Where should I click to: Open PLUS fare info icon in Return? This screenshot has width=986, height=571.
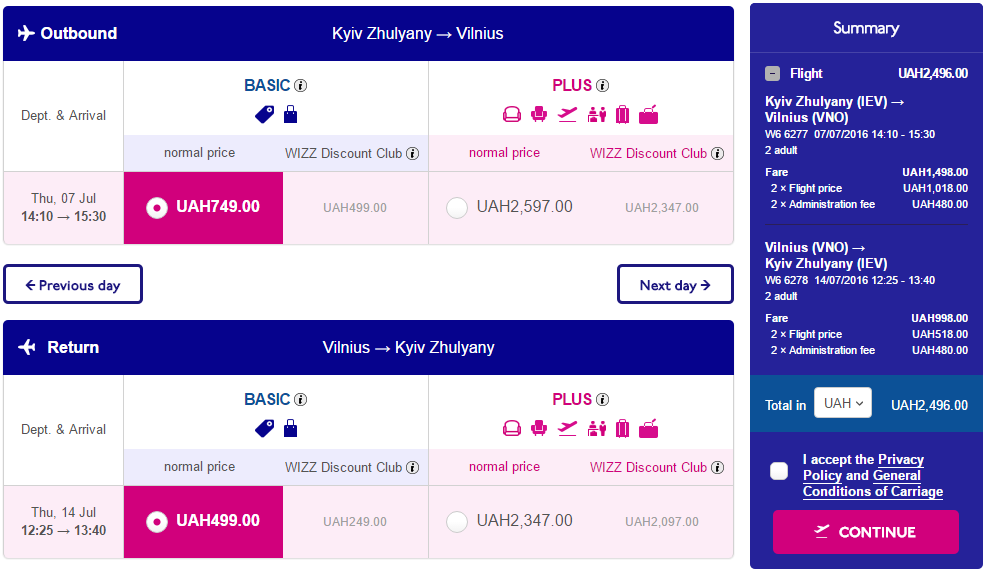602,399
